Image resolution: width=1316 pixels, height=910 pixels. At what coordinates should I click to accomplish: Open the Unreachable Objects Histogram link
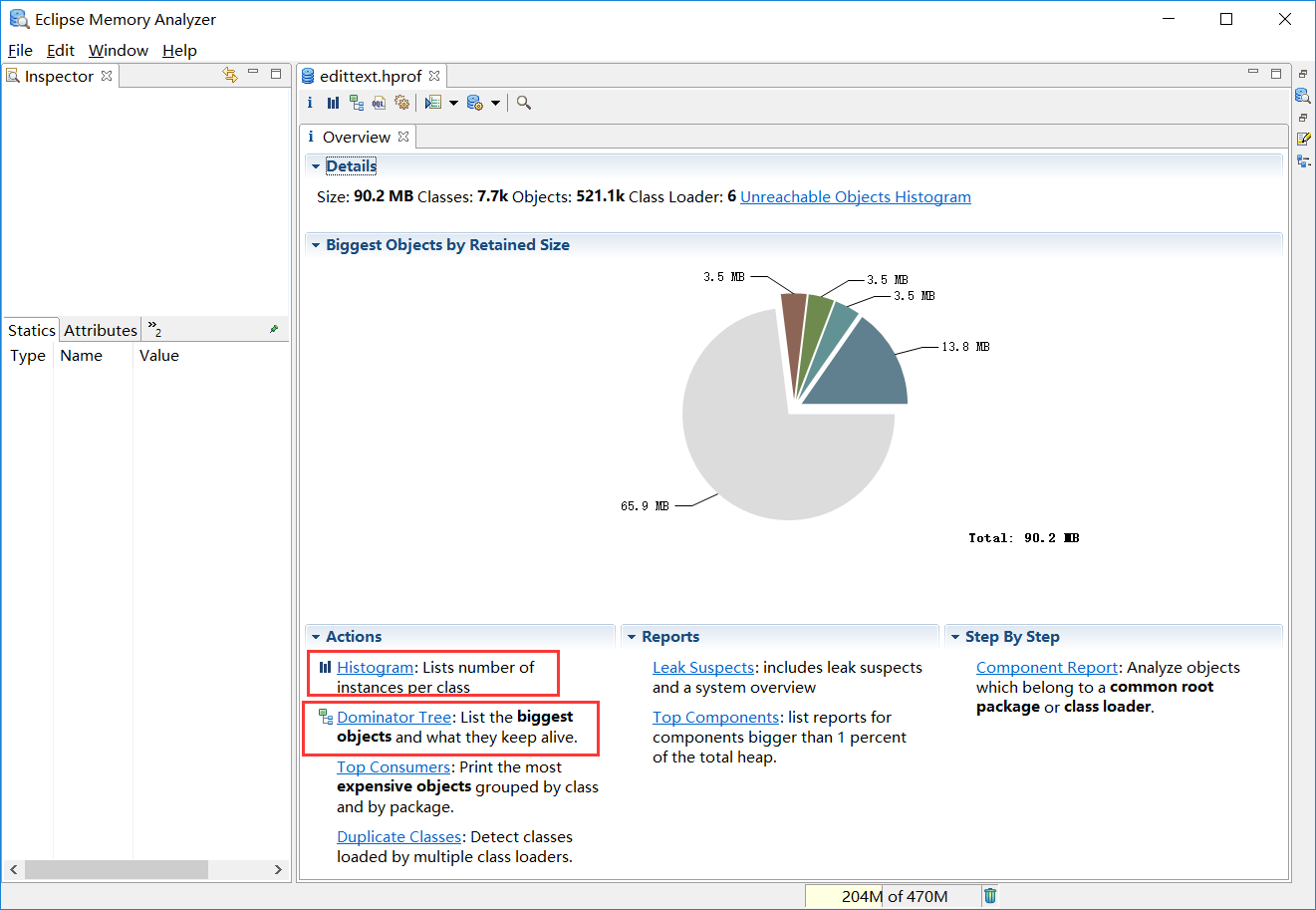coord(856,196)
